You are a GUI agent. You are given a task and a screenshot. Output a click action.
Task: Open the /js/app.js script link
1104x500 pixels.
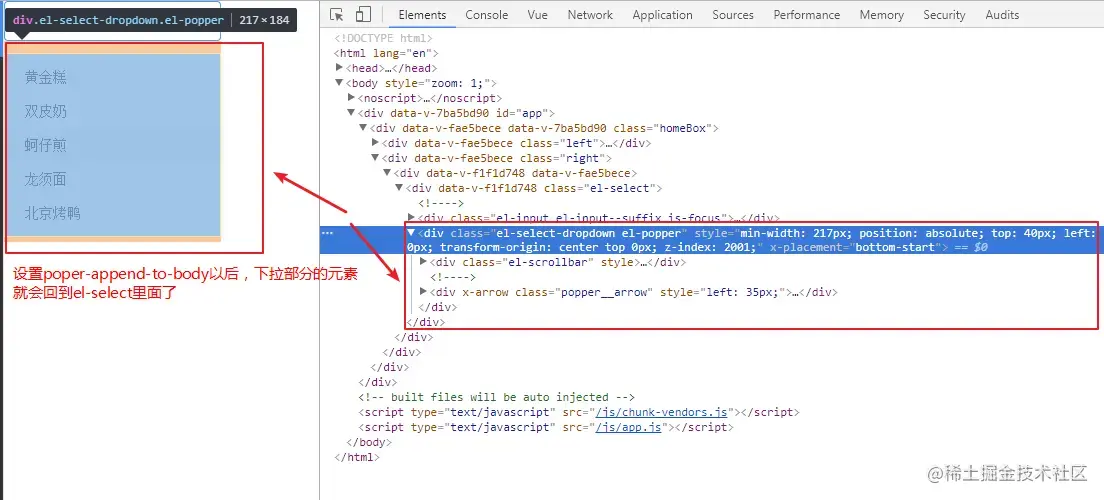[628, 427]
